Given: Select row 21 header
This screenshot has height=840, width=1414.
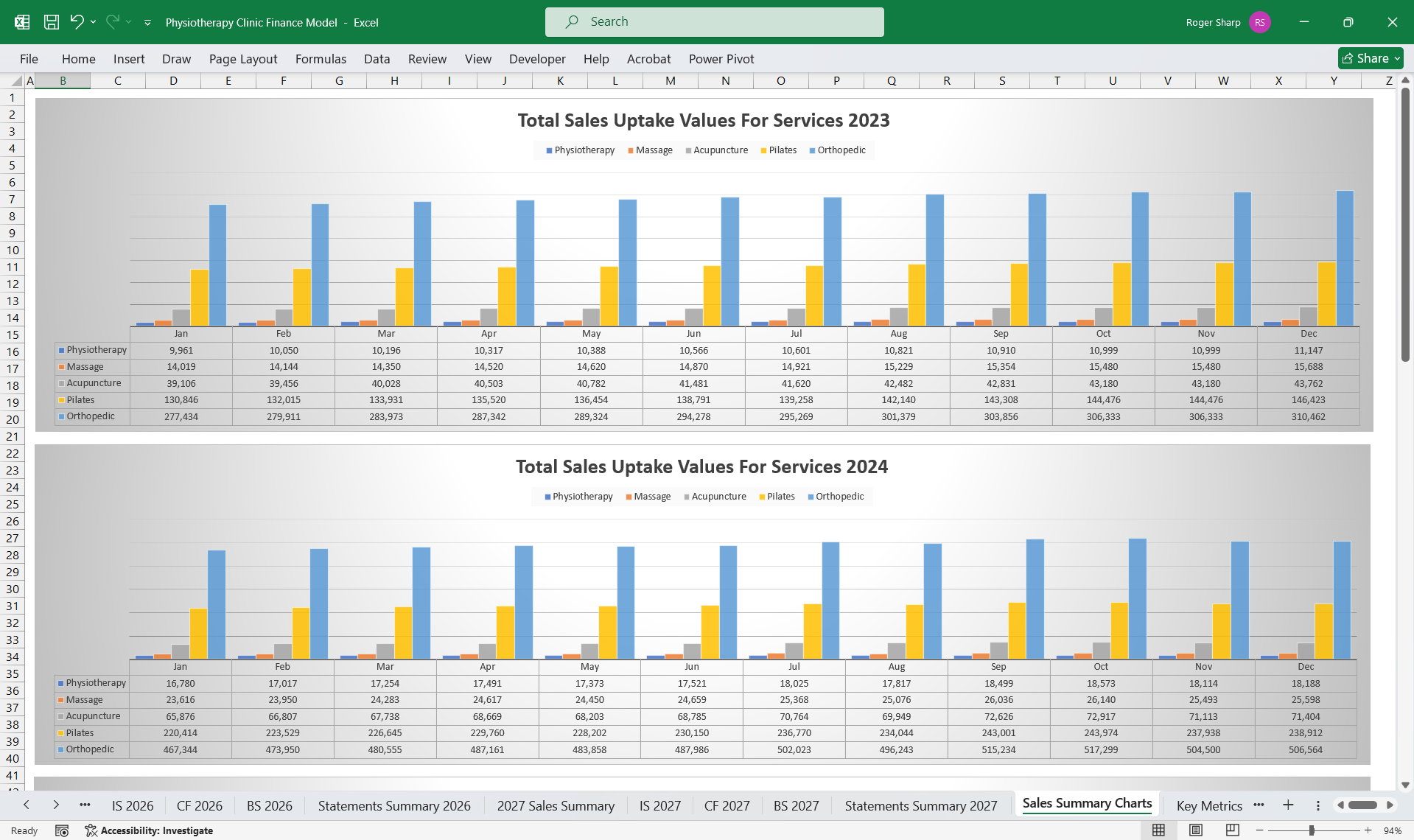Looking at the screenshot, I should pyautogui.click(x=12, y=436).
